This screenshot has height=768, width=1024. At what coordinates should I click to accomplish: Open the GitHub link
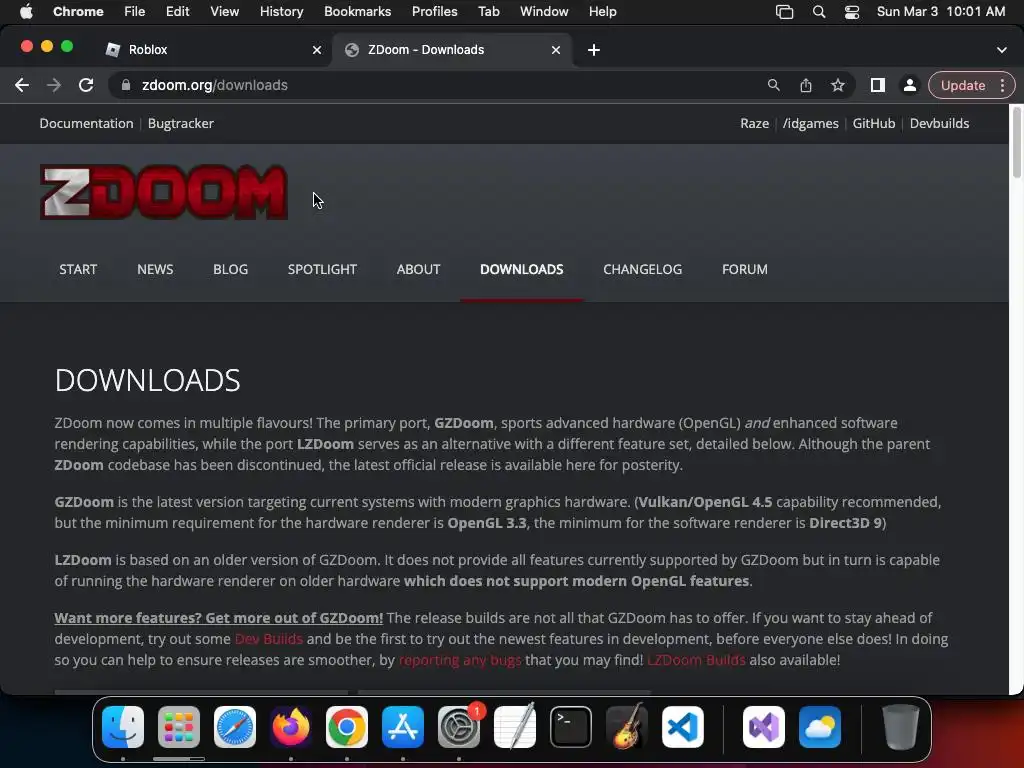pos(874,123)
